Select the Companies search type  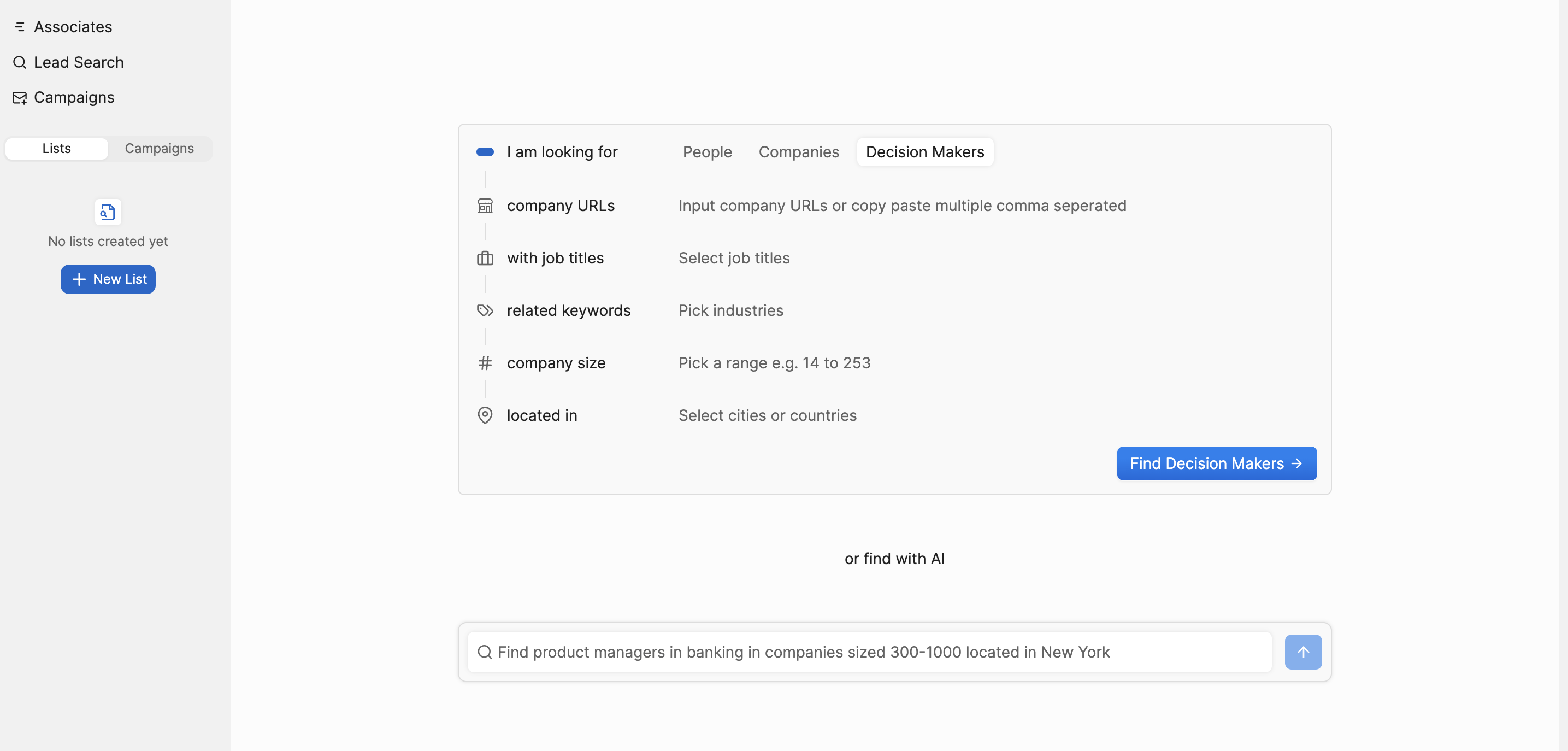coord(798,152)
